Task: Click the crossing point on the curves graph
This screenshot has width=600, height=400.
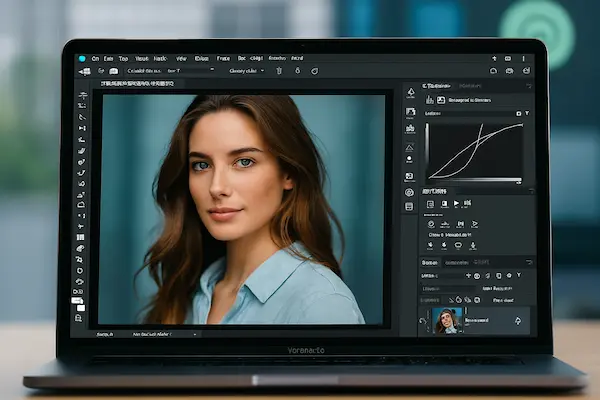Action: point(478,142)
